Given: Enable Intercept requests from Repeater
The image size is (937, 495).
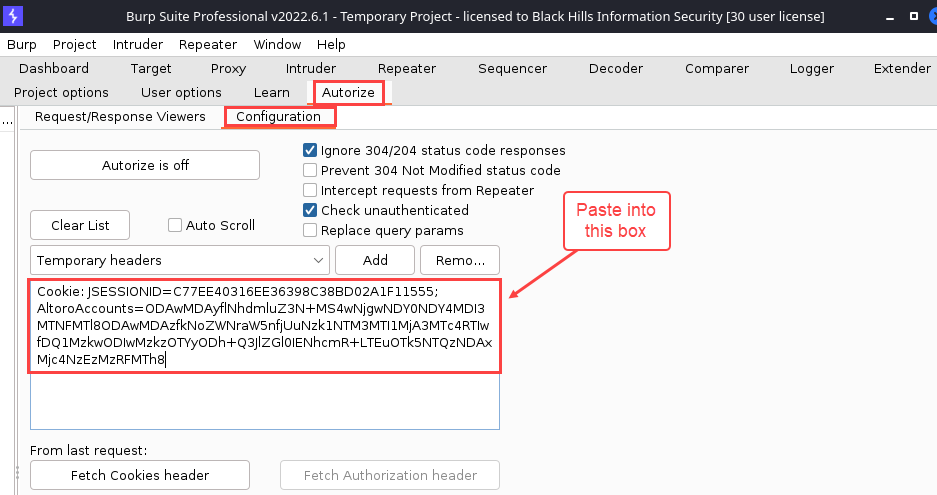Looking at the screenshot, I should click(x=310, y=190).
